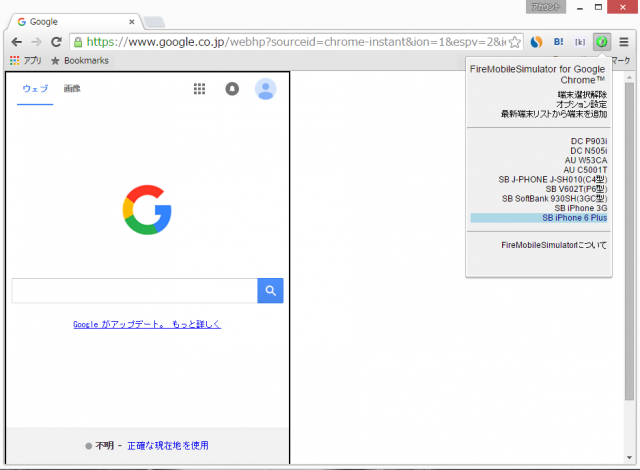Open the Bookmarks folder in bookmarks bar

[x=80, y=60]
